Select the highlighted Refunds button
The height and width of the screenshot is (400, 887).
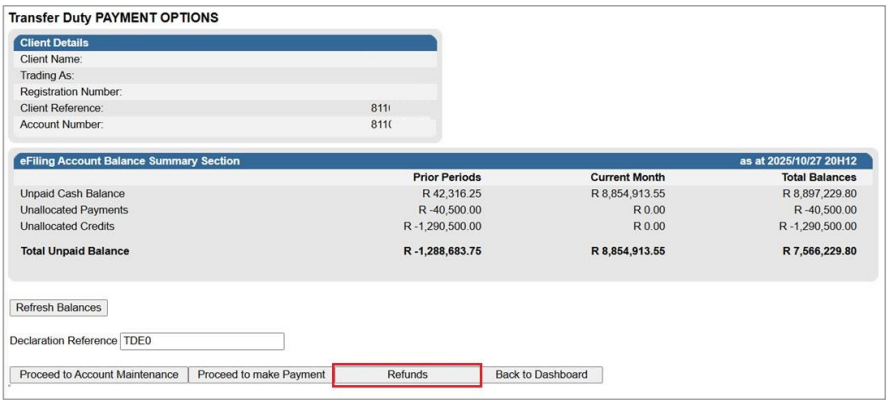coord(407,375)
